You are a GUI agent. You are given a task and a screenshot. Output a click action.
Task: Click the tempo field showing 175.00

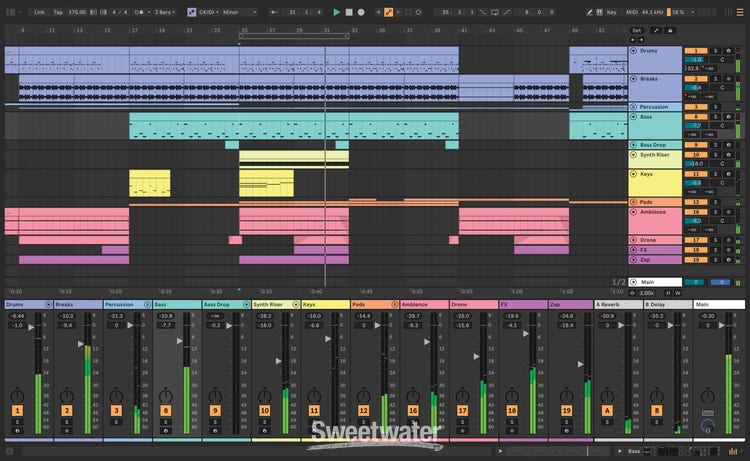[78, 12]
